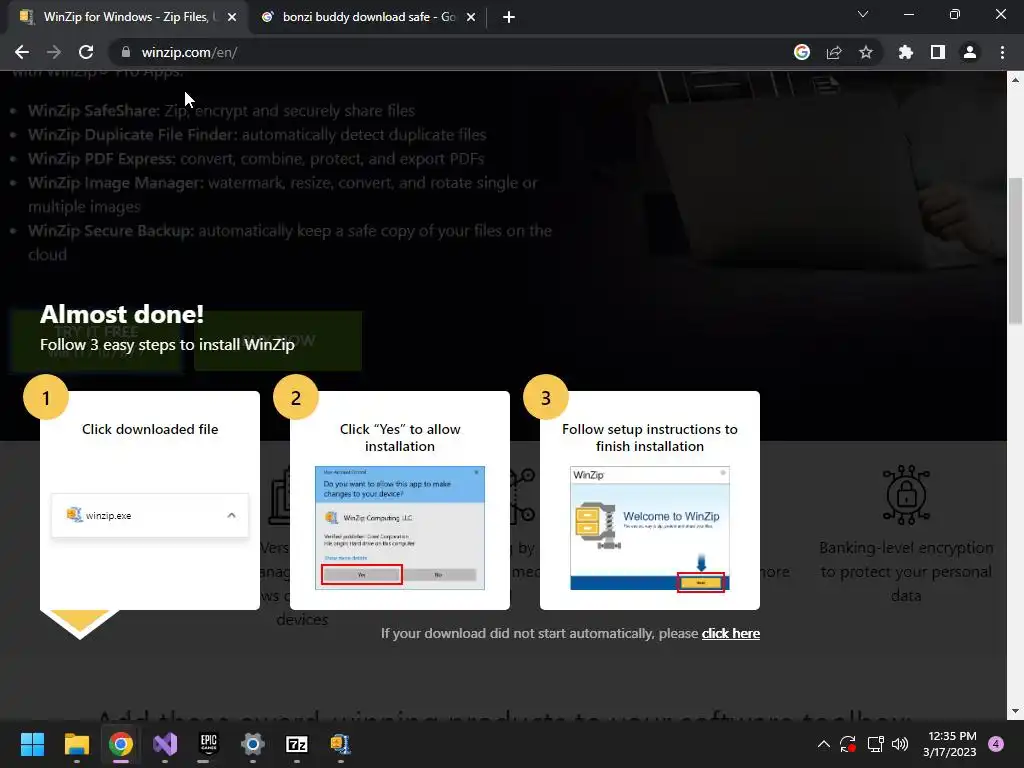Click the forward navigation arrow
Image resolution: width=1024 pixels, height=768 pixels.
tap(54, 52)
